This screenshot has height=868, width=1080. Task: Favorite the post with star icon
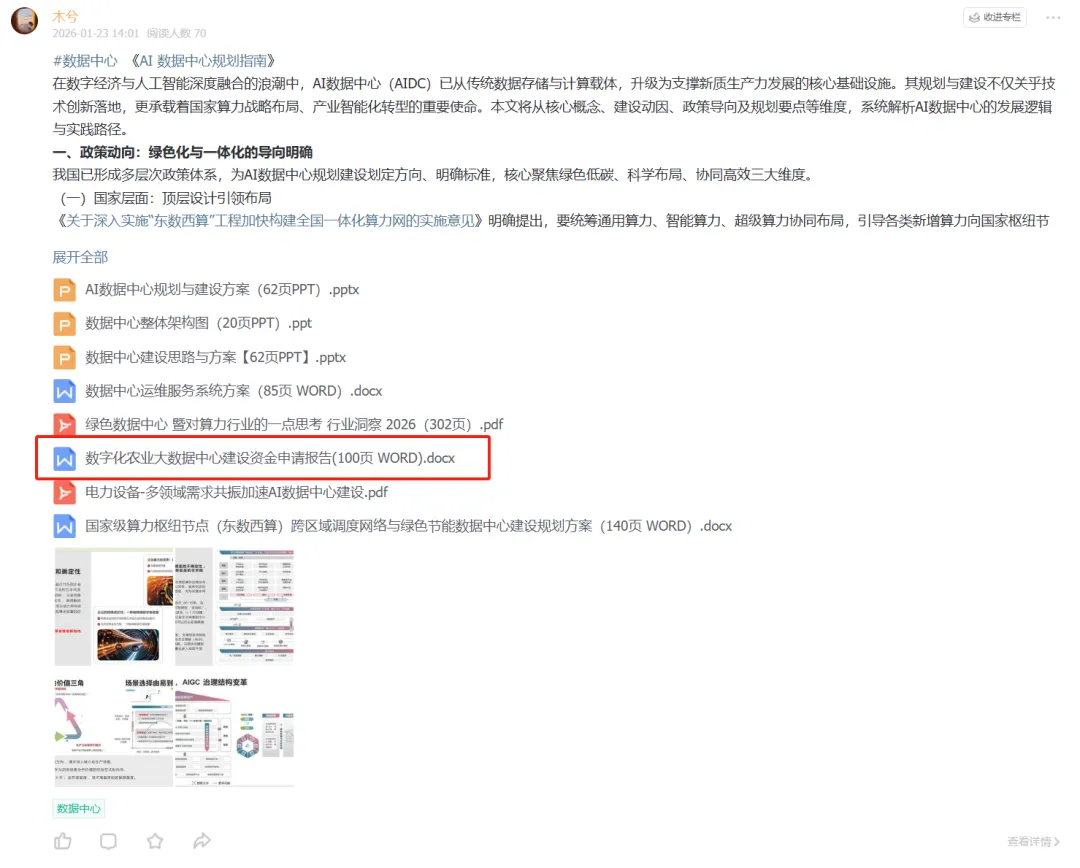(155, 841)
